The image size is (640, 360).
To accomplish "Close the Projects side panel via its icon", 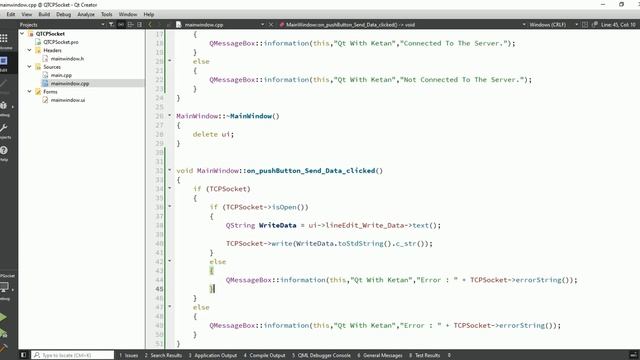I will pyautogui.click(x=140, y=24).
